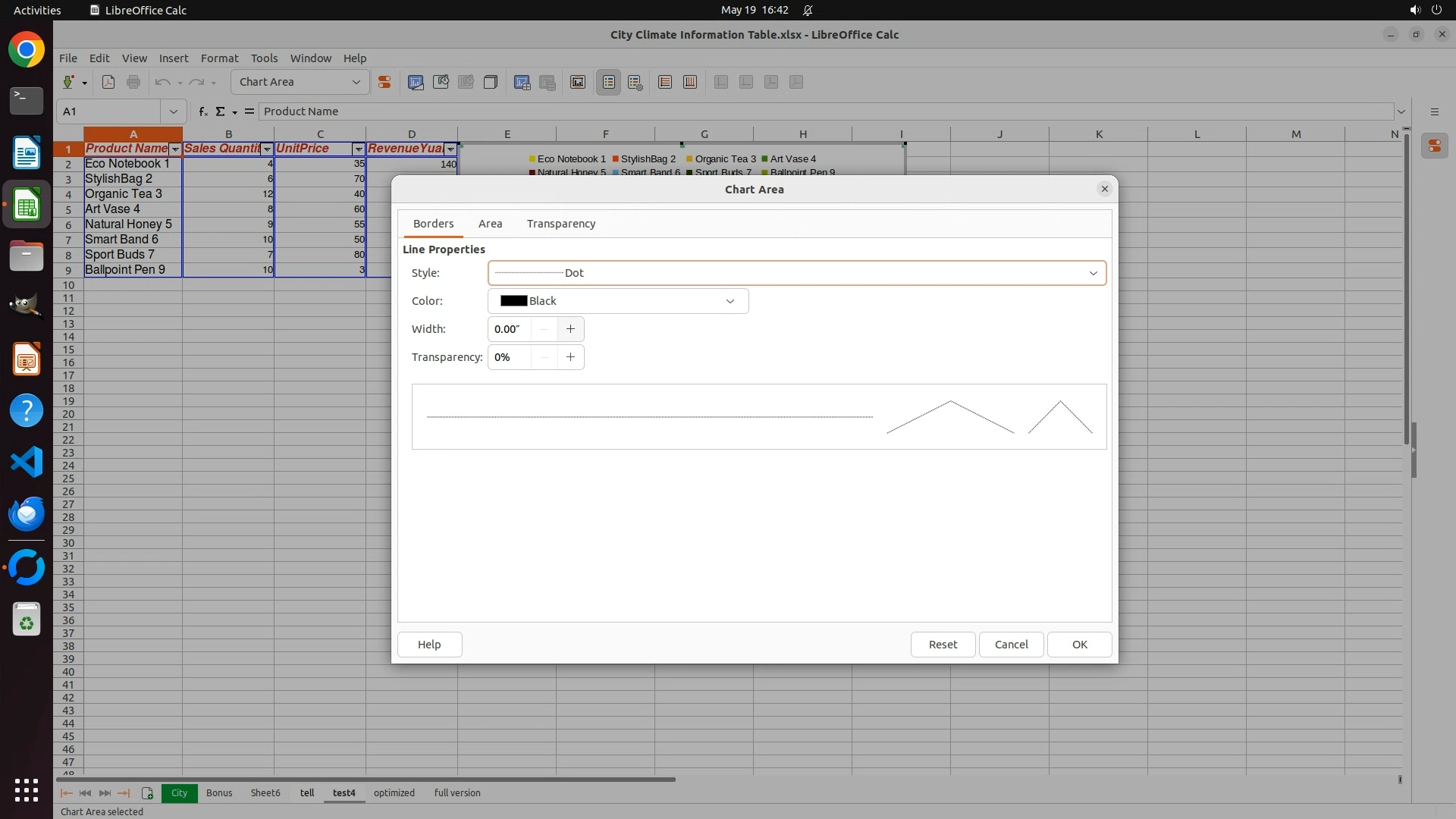Screen dimensions: 1456x819
Task: Toggle the Legend On/Off toolbar button
Action: (x=609, y=82)
